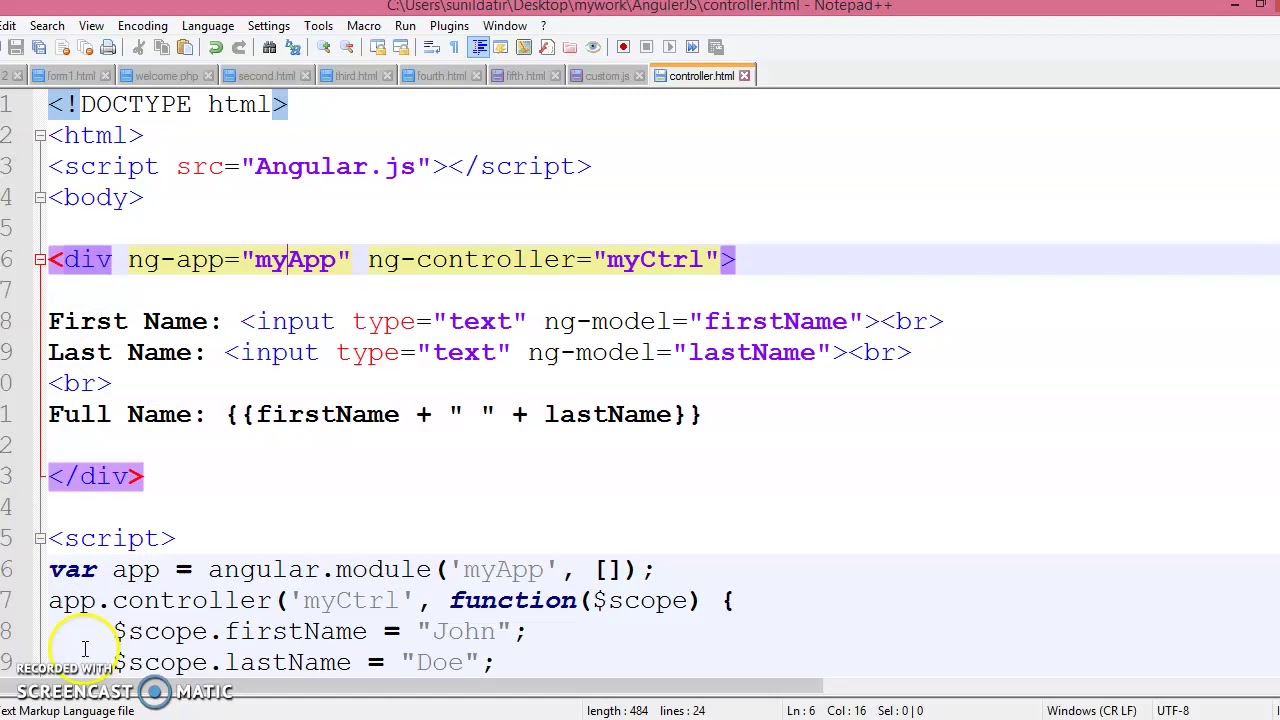Viewport: 1280px width, 720px height.
Task: Switch to the second.html tab
Action: [x=266, y=76]
